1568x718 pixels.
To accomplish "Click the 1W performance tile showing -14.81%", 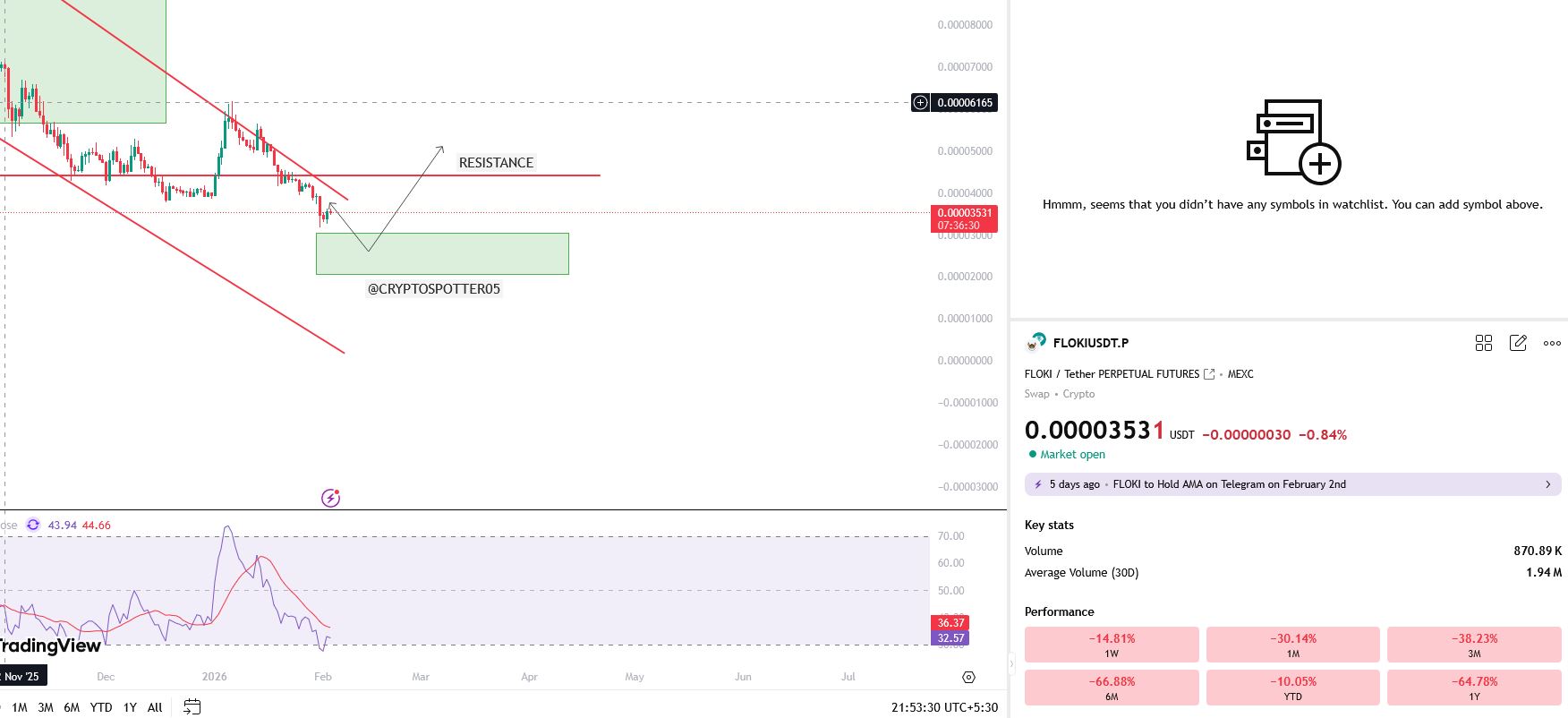I will [x=1112, y=645].
